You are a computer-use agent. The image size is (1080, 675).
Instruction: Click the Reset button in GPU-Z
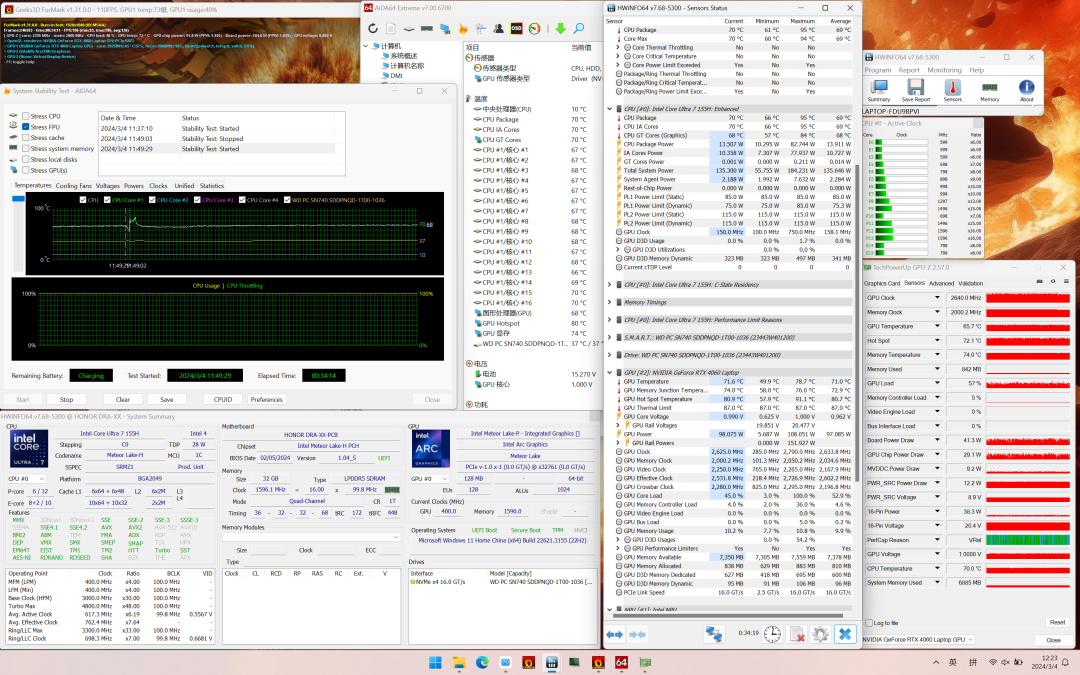1056,623
